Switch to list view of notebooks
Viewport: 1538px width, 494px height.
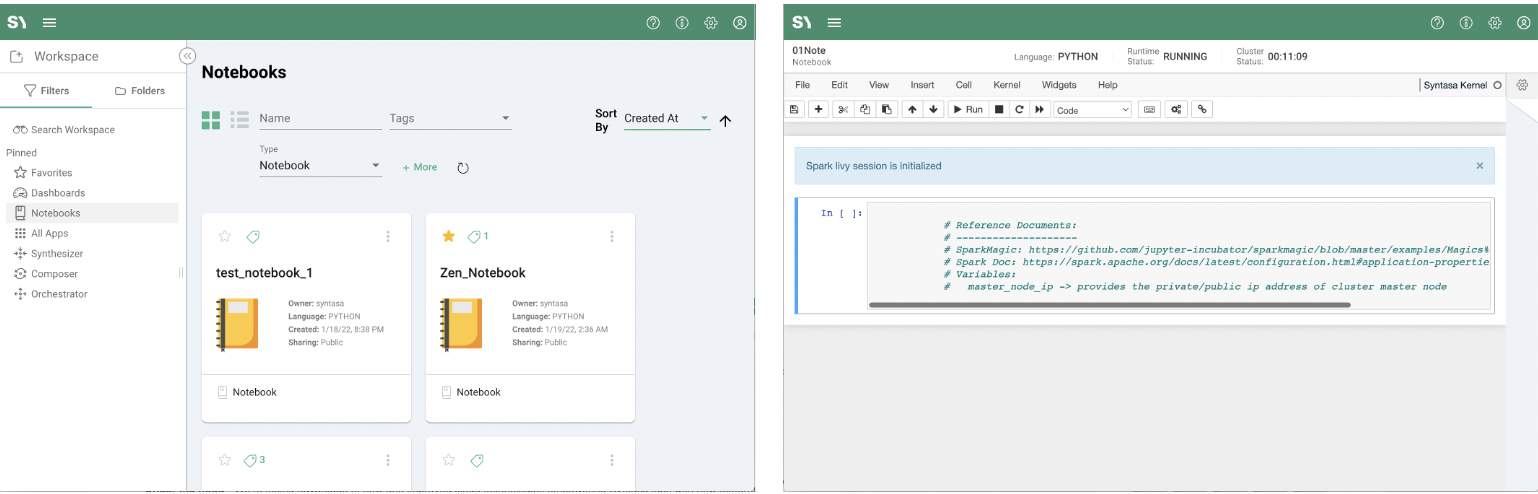click(239, 120)
